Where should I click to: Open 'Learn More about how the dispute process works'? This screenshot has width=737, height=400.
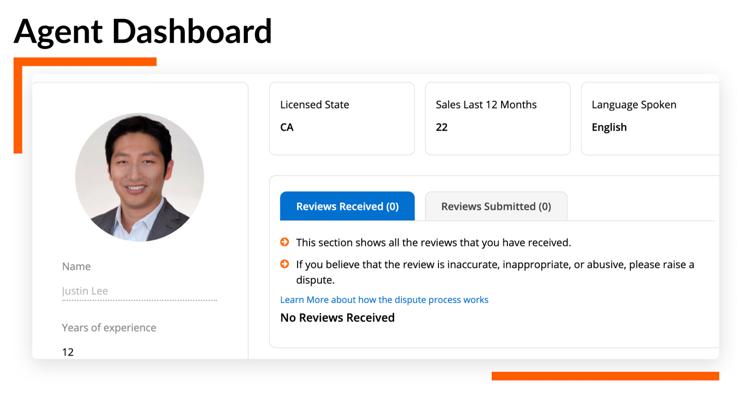point(384,299)
